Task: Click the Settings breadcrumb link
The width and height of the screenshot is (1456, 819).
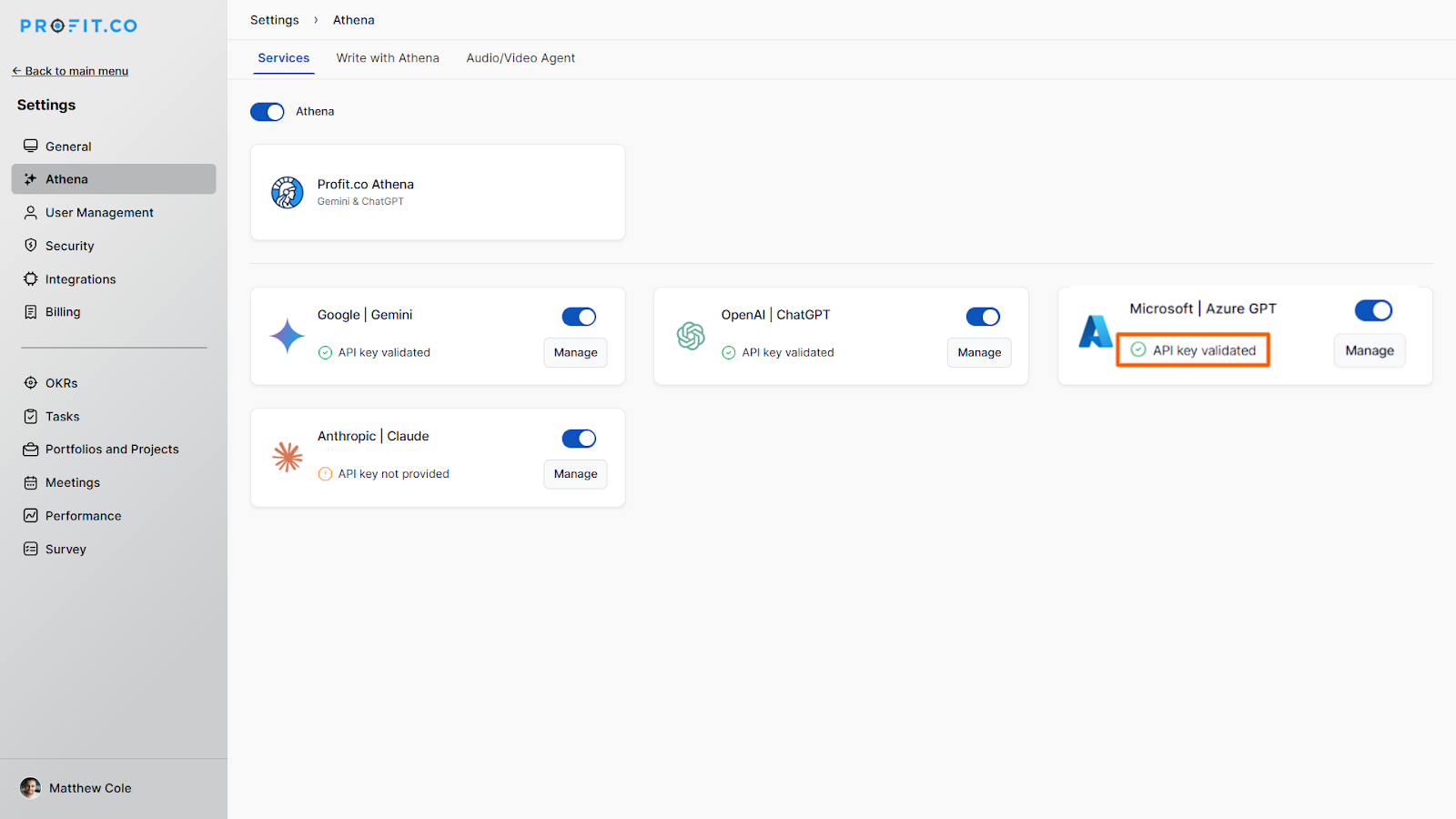Action: click(x=275, y=20)
